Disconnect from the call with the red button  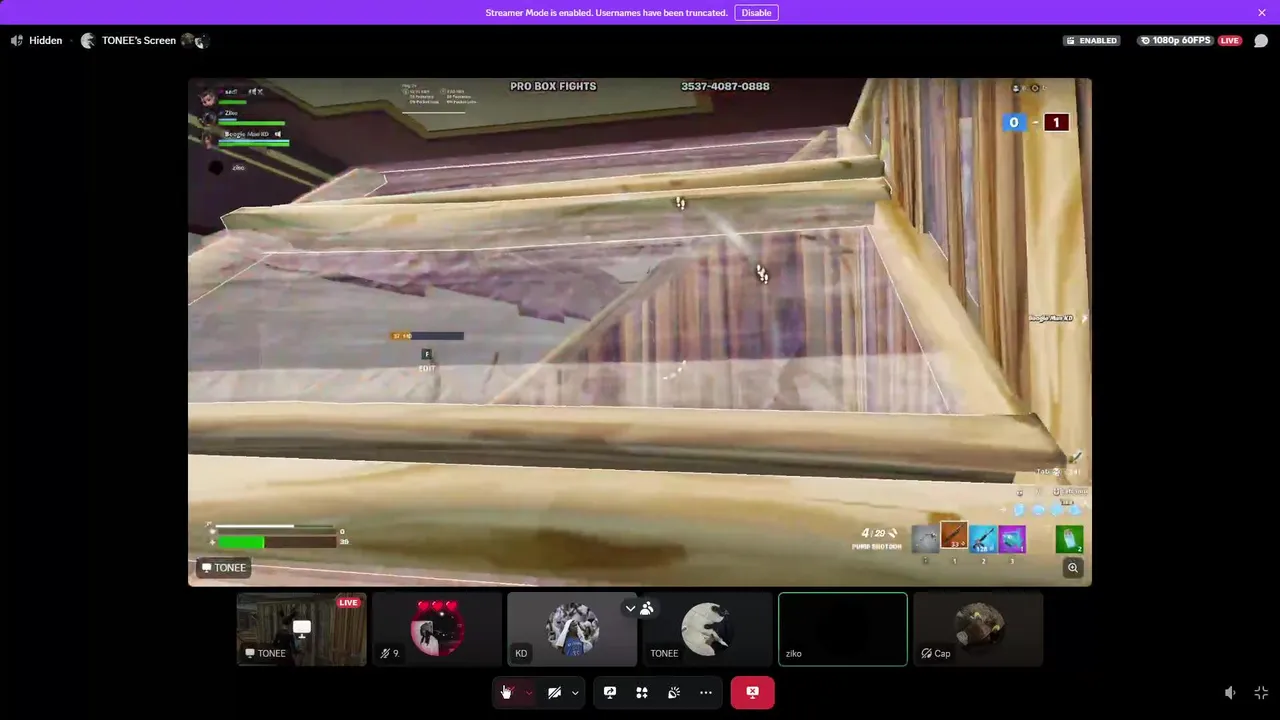(752, 692)
